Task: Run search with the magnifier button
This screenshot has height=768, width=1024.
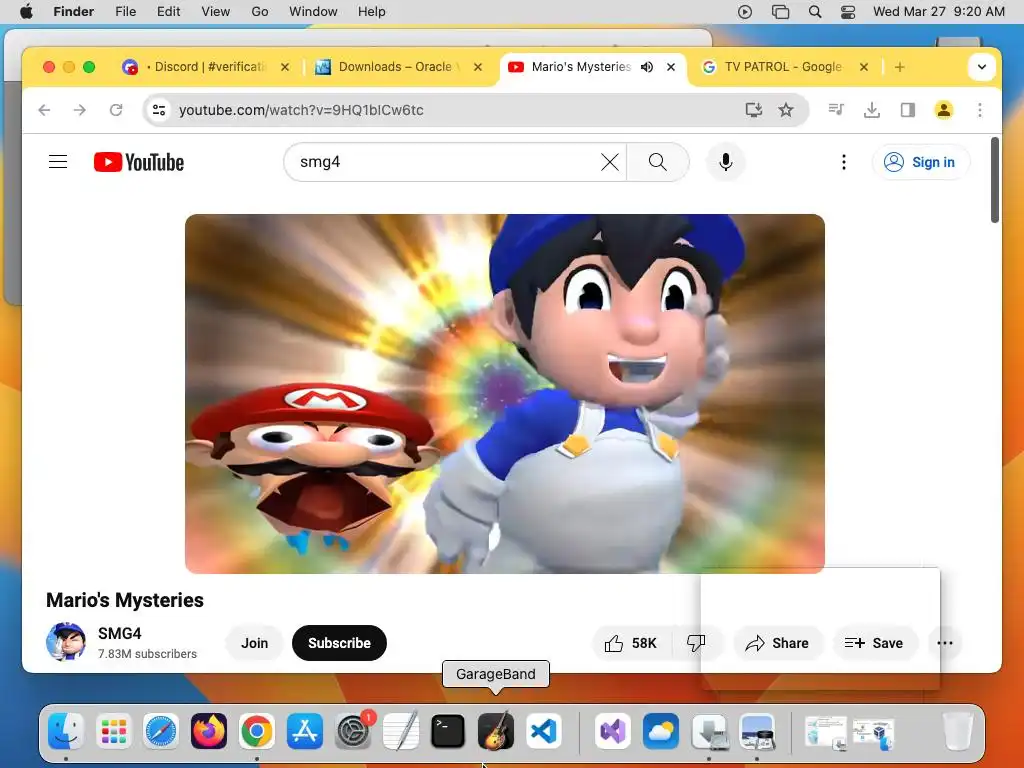Action: tap(658, 162)
